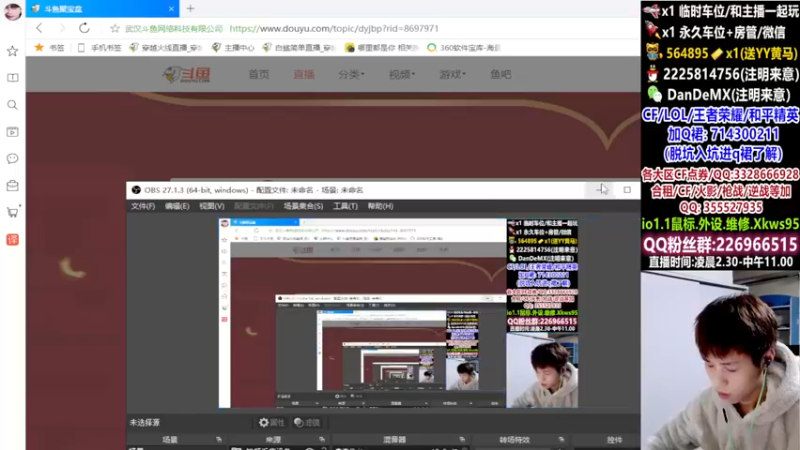This screenshot has height=450, width=800.
Task: Open the 主播中心 bookmark
Action: (x=233, y=47)
